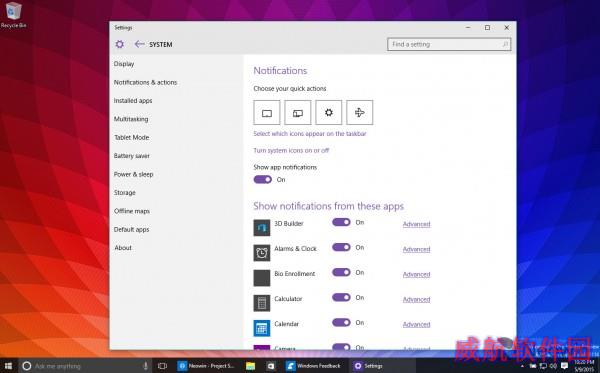Click the Calculator app icon

click(262, 303)
